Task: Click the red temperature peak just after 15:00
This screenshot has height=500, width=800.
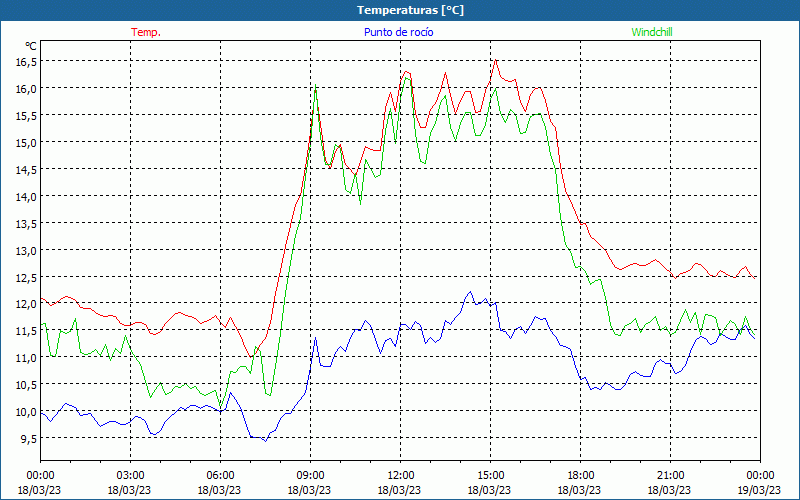Action: (495, 60)
